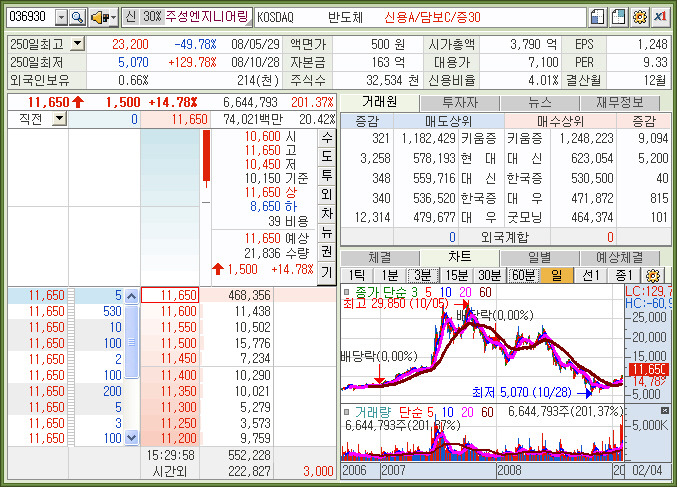Image resolution: width=677 pixels, height=487 pixels.
Task: Open the 직전 dropdown selector
Action: [59, 119]
